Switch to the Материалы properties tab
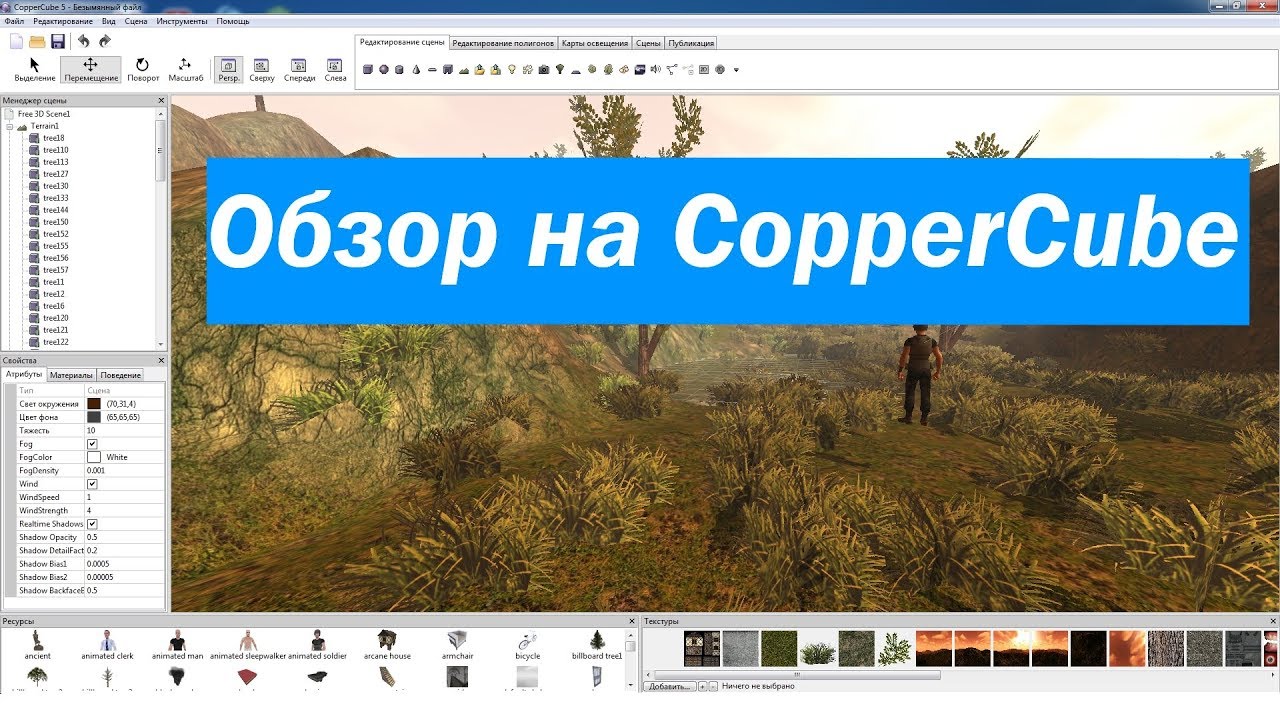 (71, 375)
